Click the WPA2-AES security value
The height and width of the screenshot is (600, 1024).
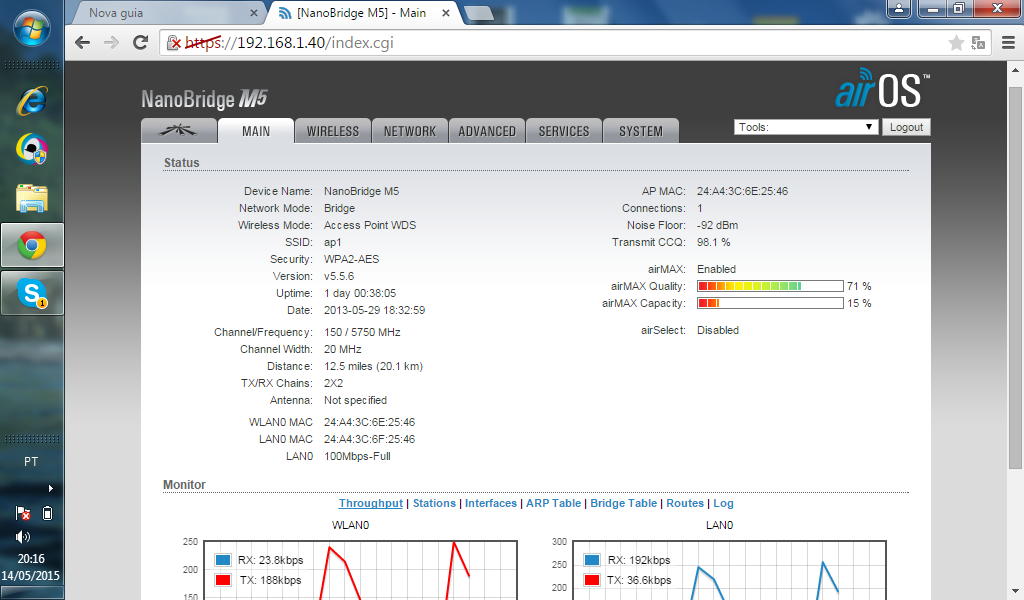coord(351,259)
